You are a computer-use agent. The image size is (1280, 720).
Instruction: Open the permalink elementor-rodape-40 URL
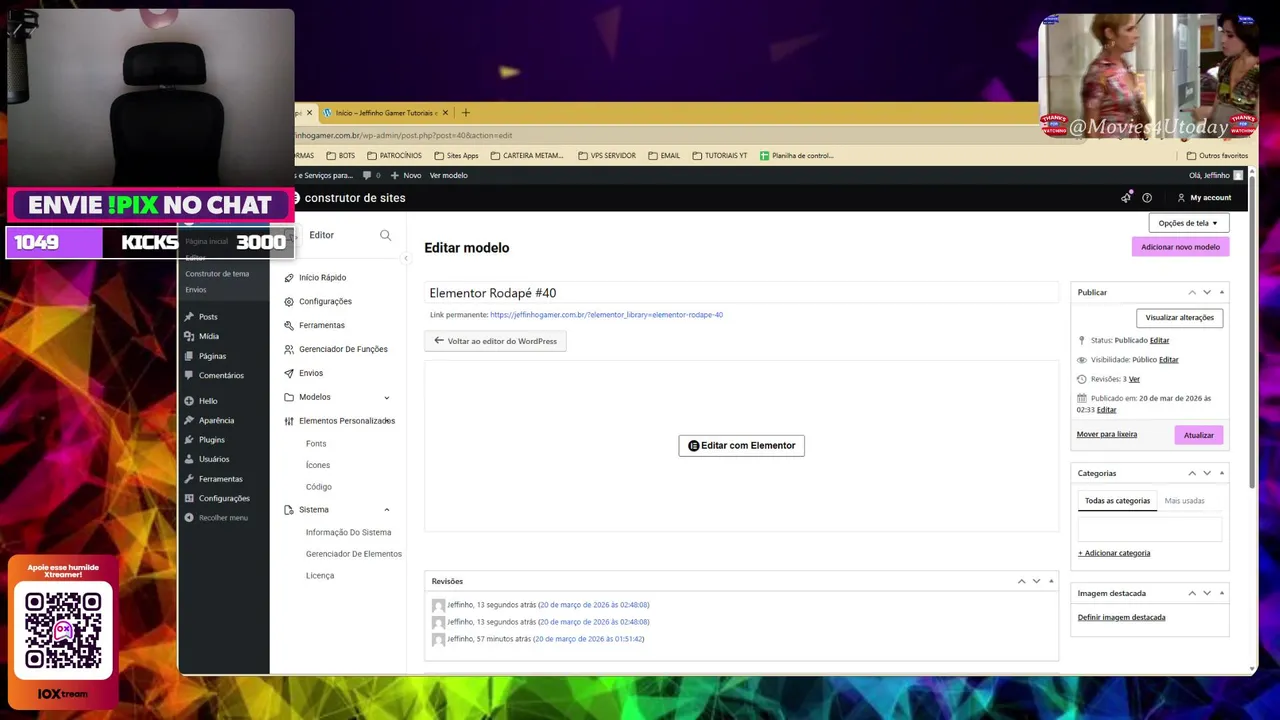click(x=606, y=315)
